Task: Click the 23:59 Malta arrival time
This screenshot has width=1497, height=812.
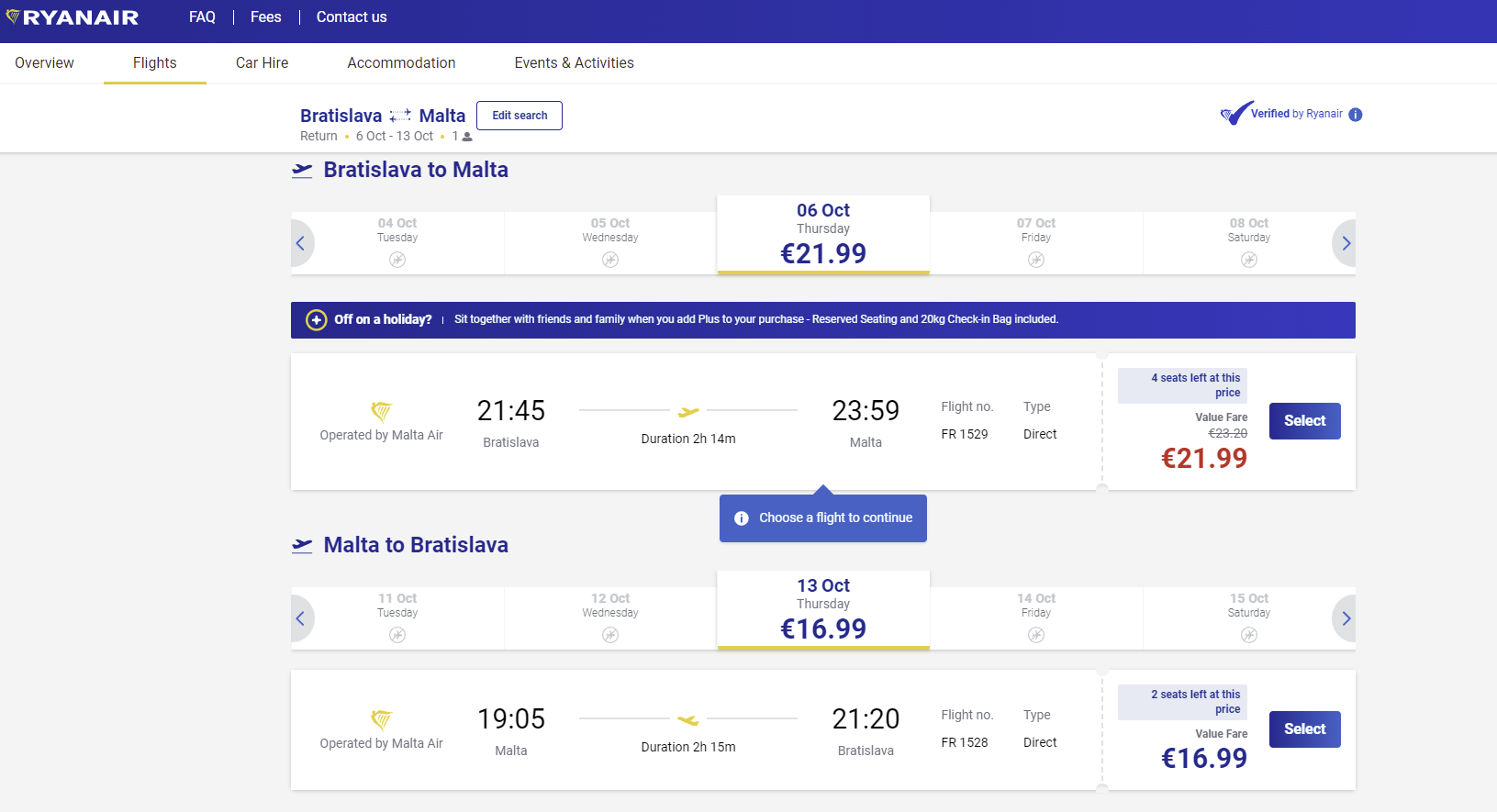Action: click(866, 410)
